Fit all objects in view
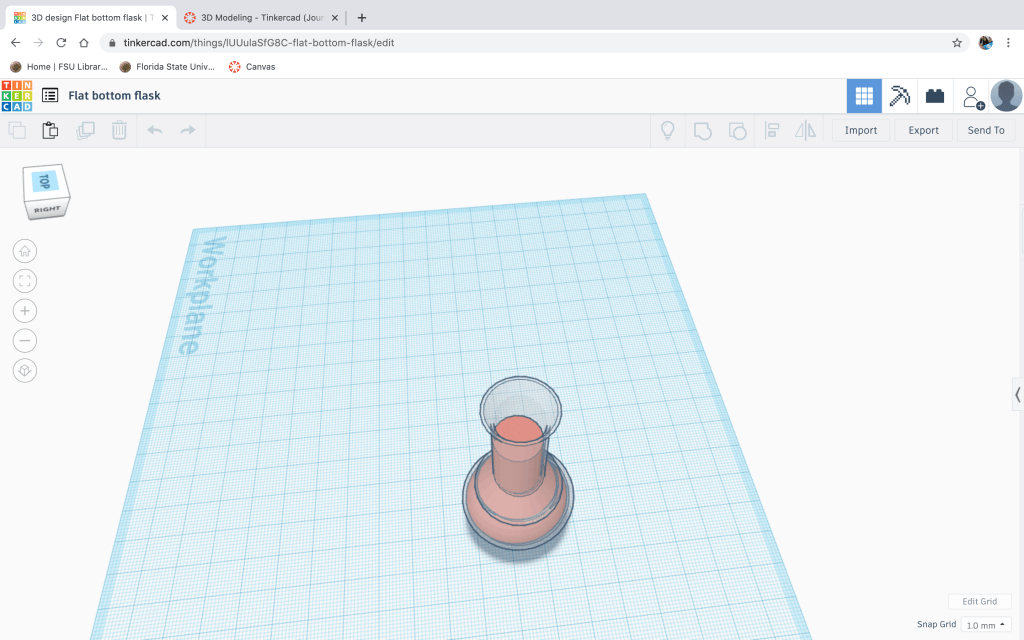This screenshot has height=640, width=1024. [25, 281]
